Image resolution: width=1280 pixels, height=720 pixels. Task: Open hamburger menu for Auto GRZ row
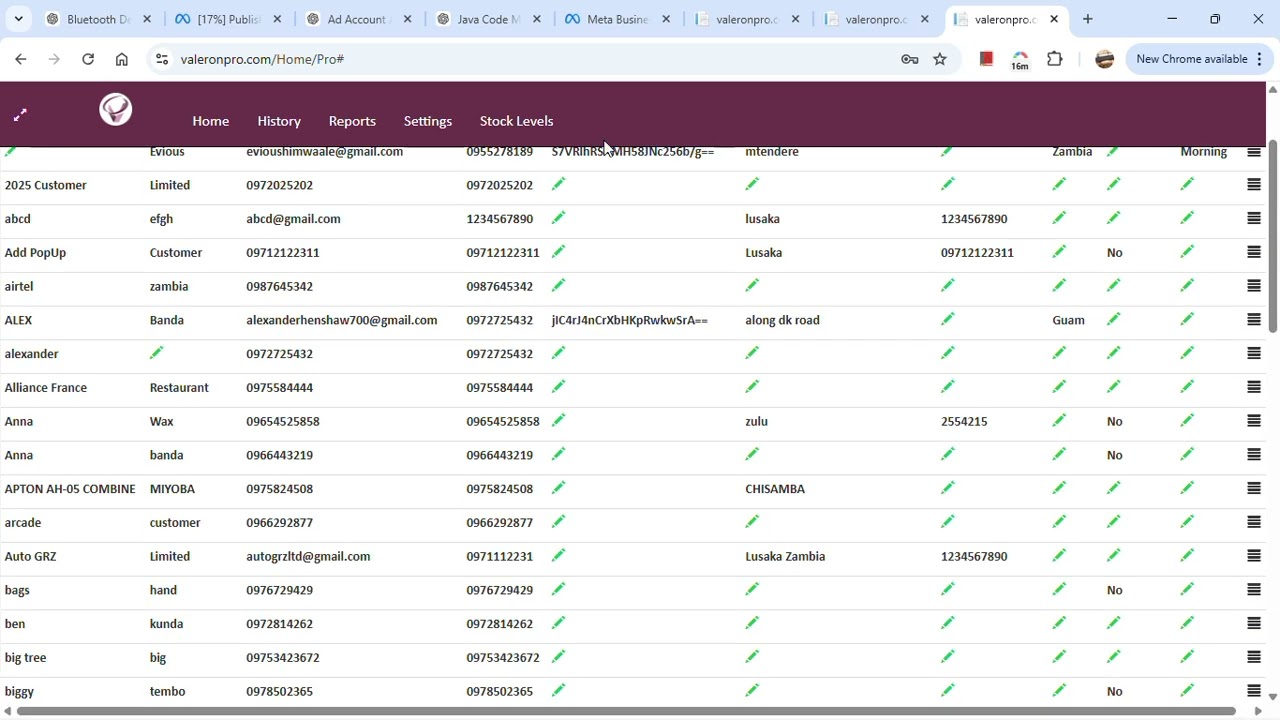1254,557
